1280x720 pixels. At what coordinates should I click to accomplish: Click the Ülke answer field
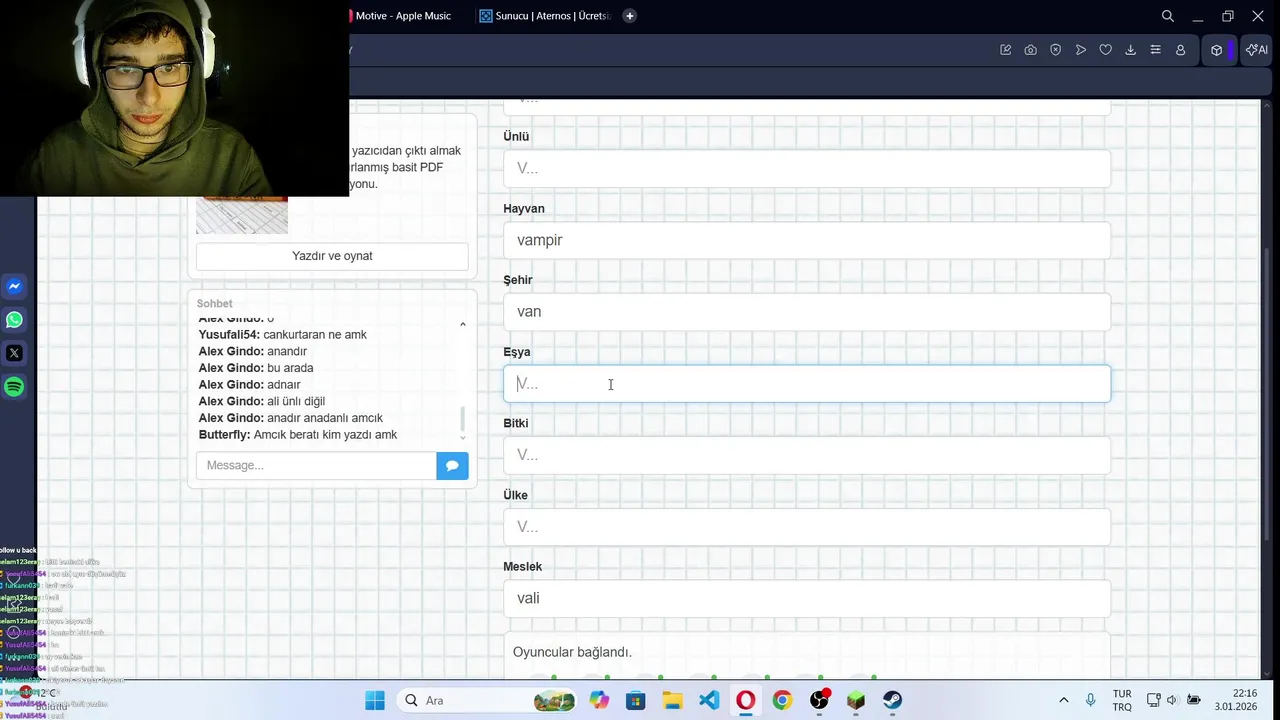[807, 527]
